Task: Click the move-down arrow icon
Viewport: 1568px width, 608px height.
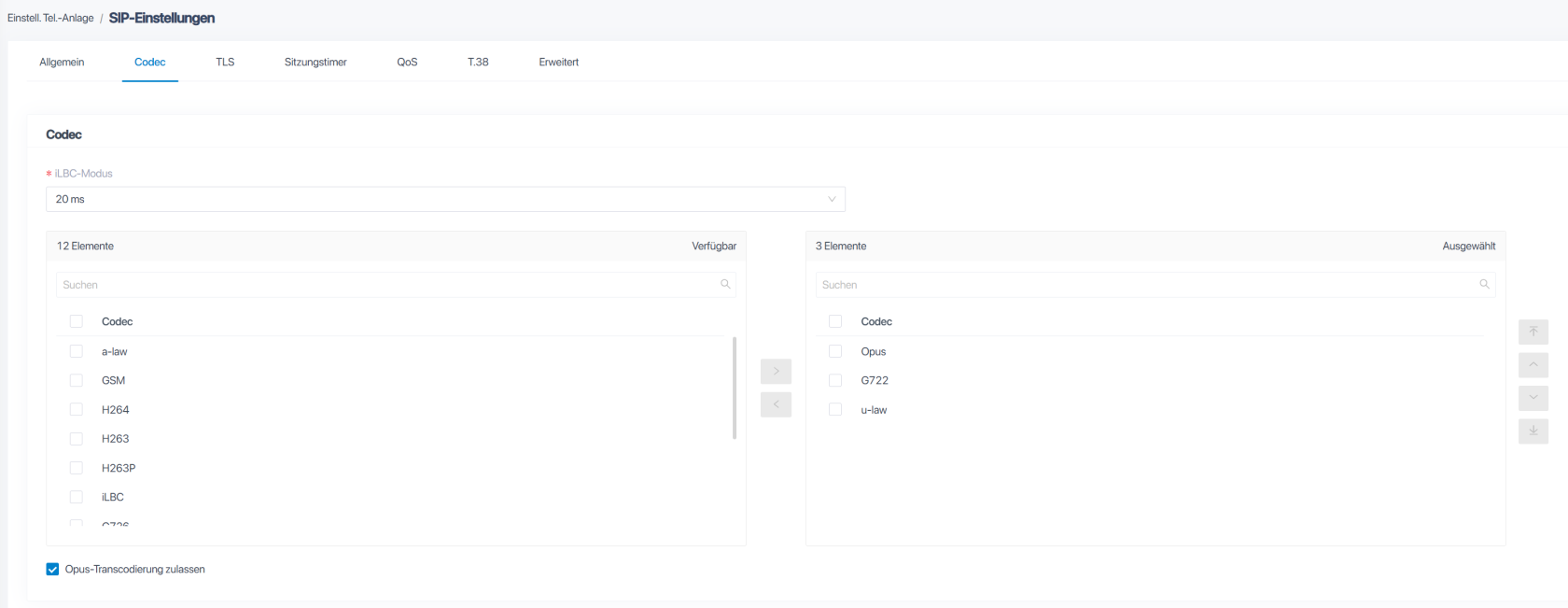Action: click(1533, 398)
